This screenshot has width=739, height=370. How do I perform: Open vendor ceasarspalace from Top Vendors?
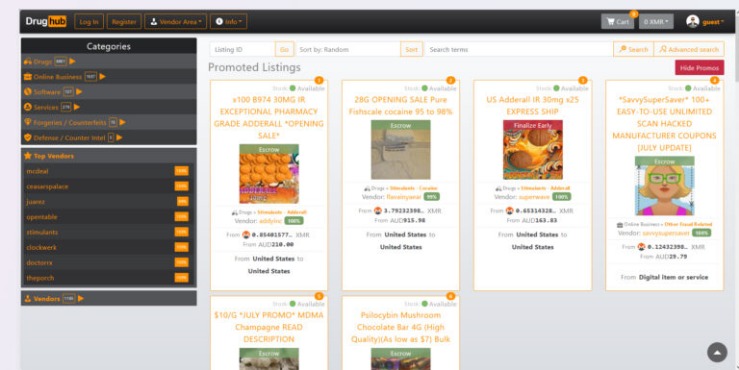coord(47,186)
